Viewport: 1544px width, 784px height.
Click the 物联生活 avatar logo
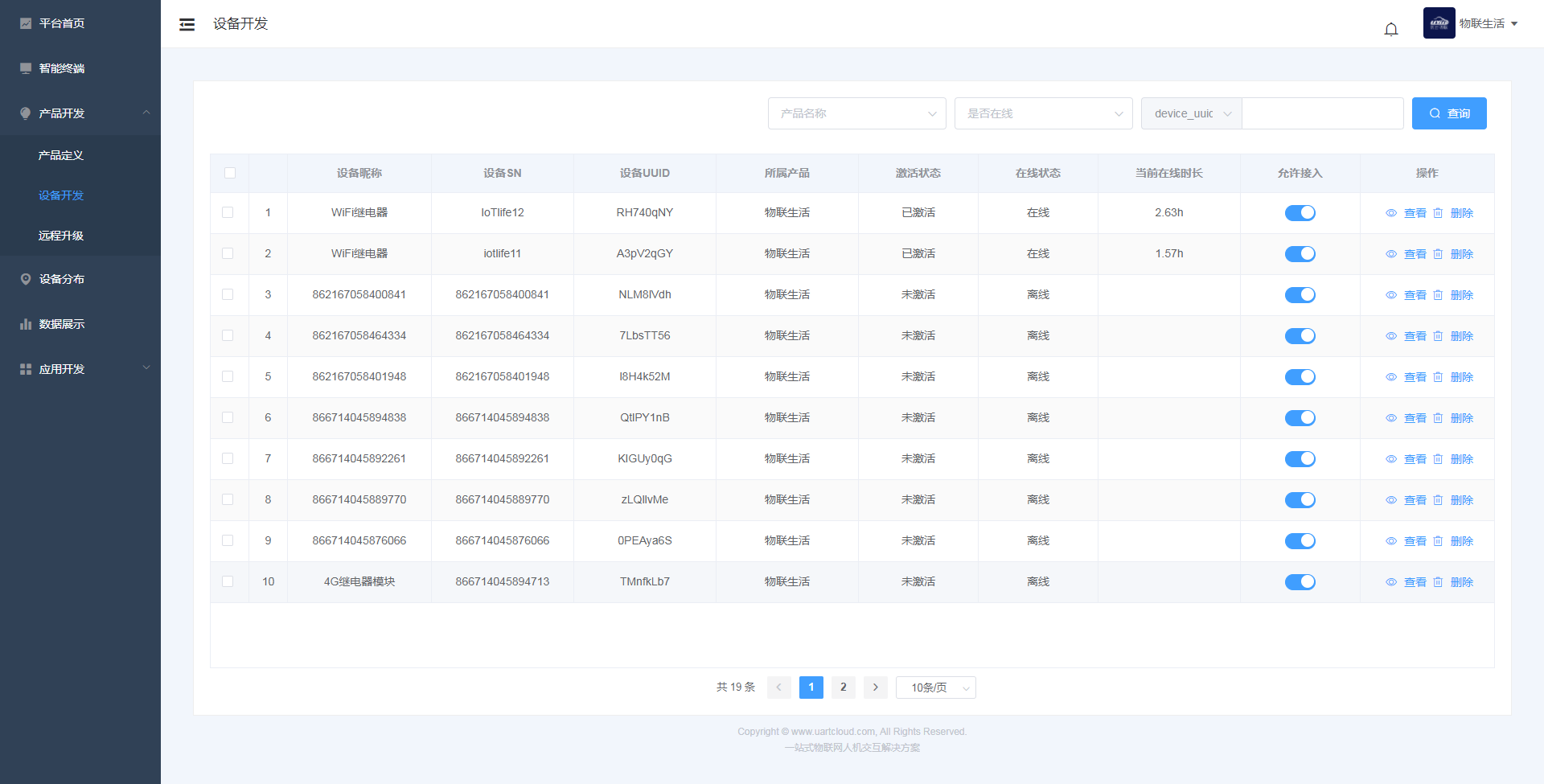(x=1439, y=23)
